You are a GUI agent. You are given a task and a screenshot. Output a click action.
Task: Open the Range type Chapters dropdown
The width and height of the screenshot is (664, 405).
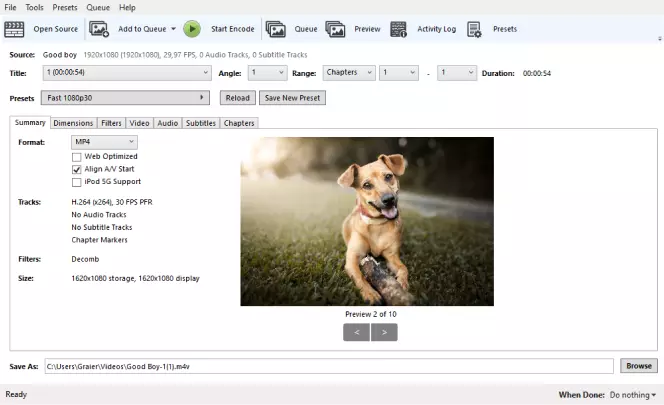coord(349,73)
